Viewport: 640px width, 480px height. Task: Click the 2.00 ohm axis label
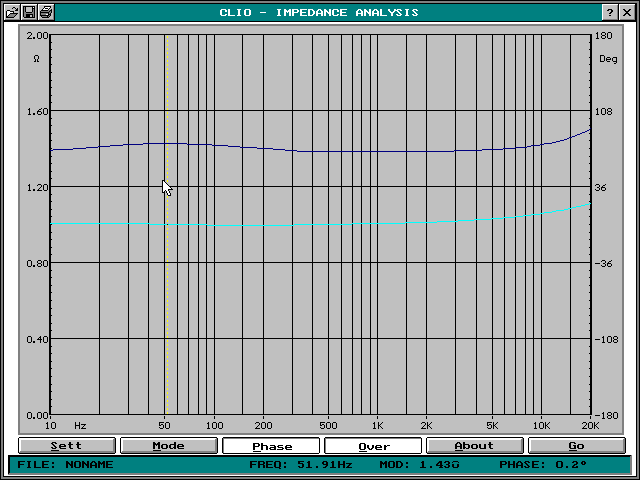click(x=37, y=36)
